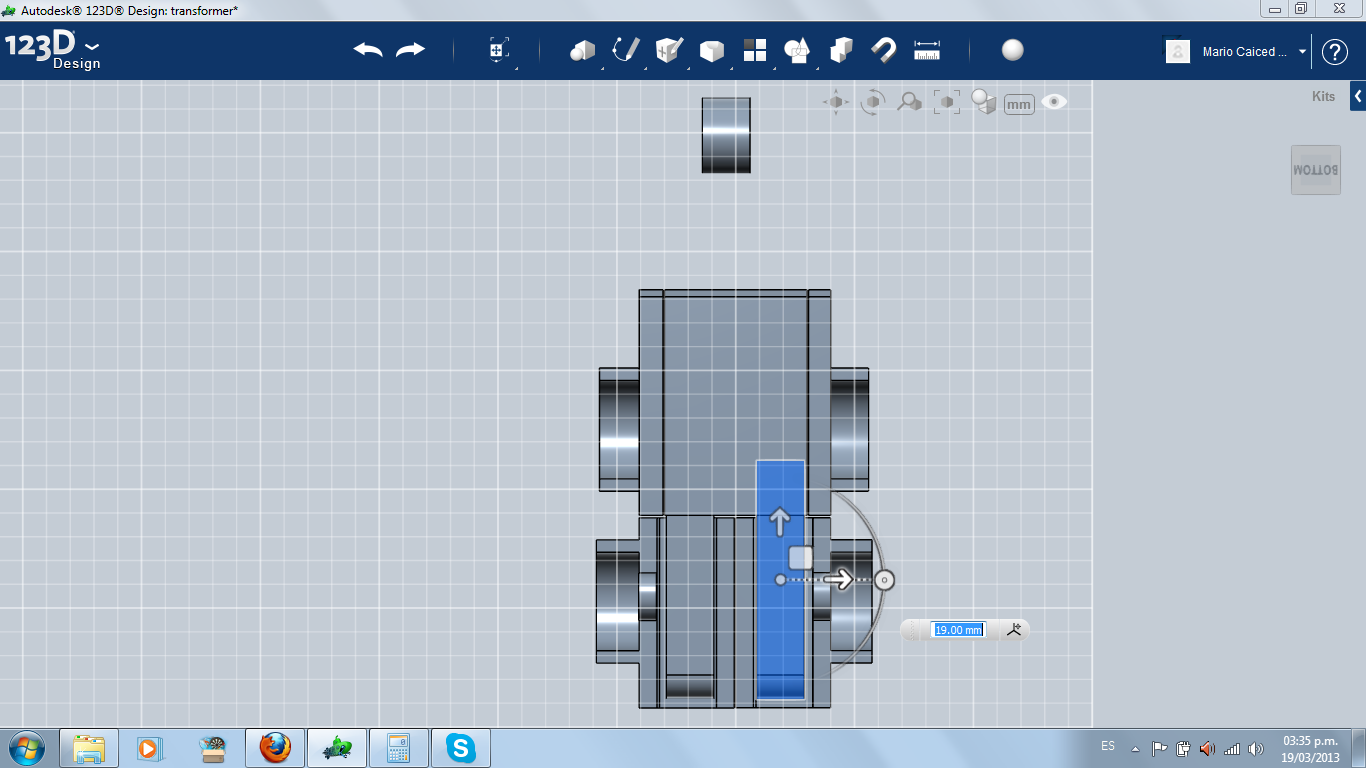Viewport: 1366px width, 768px height.
Task: Click the Fit to view icon
Action: (946, 102)
